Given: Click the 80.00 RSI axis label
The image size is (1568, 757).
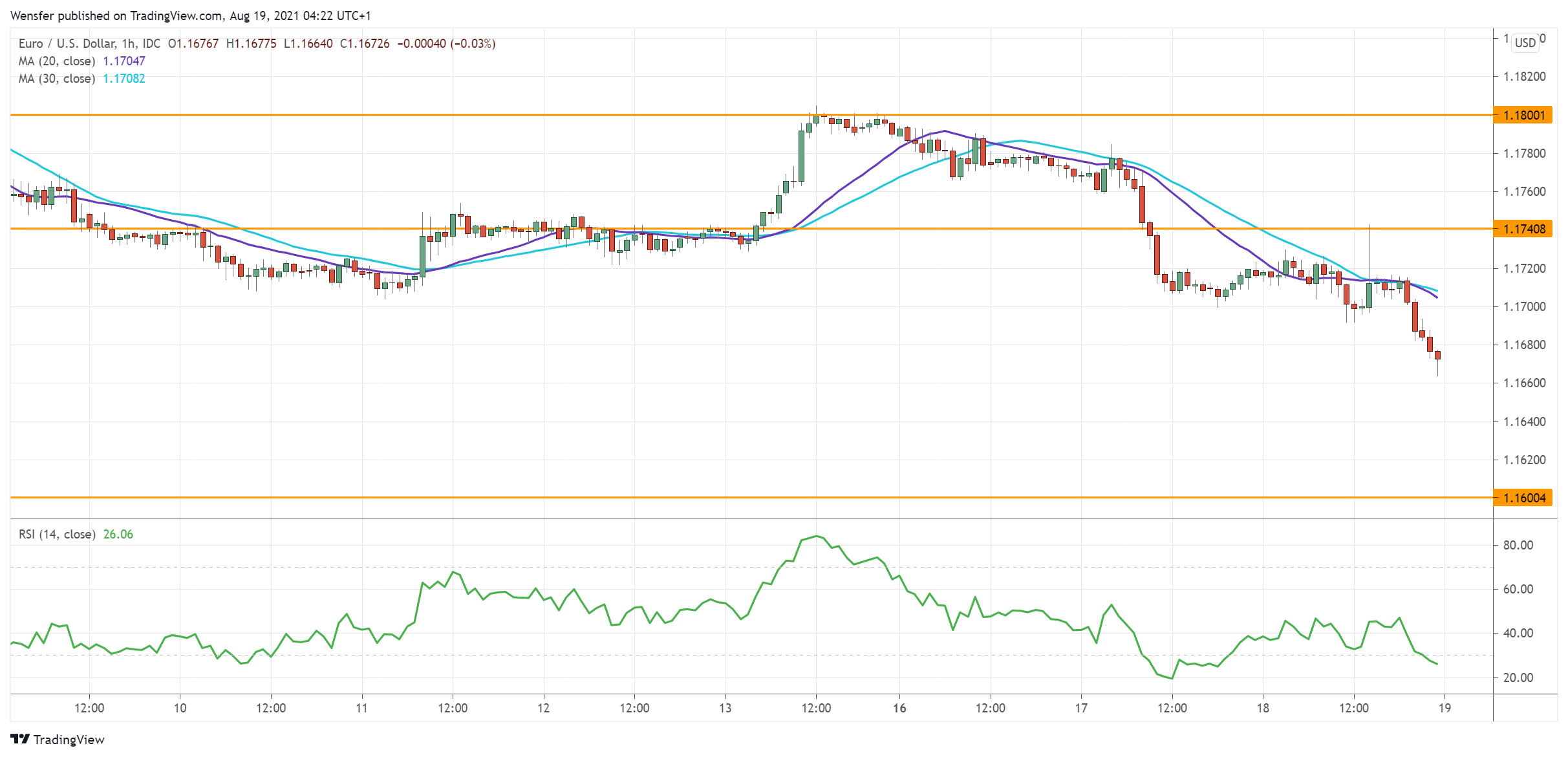Looking at the screenshot, I should (x=1518, y=545).
